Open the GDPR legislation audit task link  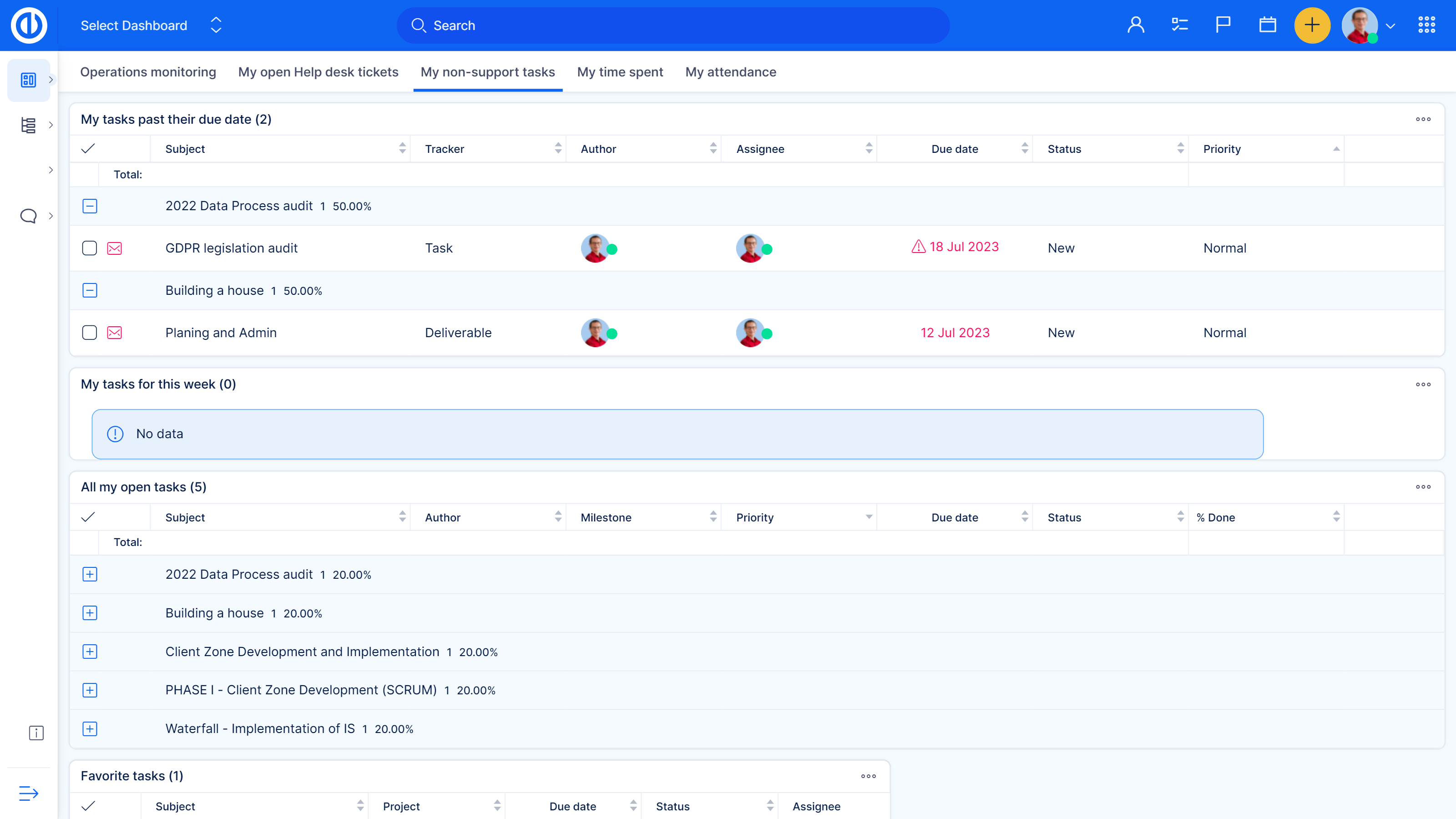[x=231, y=248]
